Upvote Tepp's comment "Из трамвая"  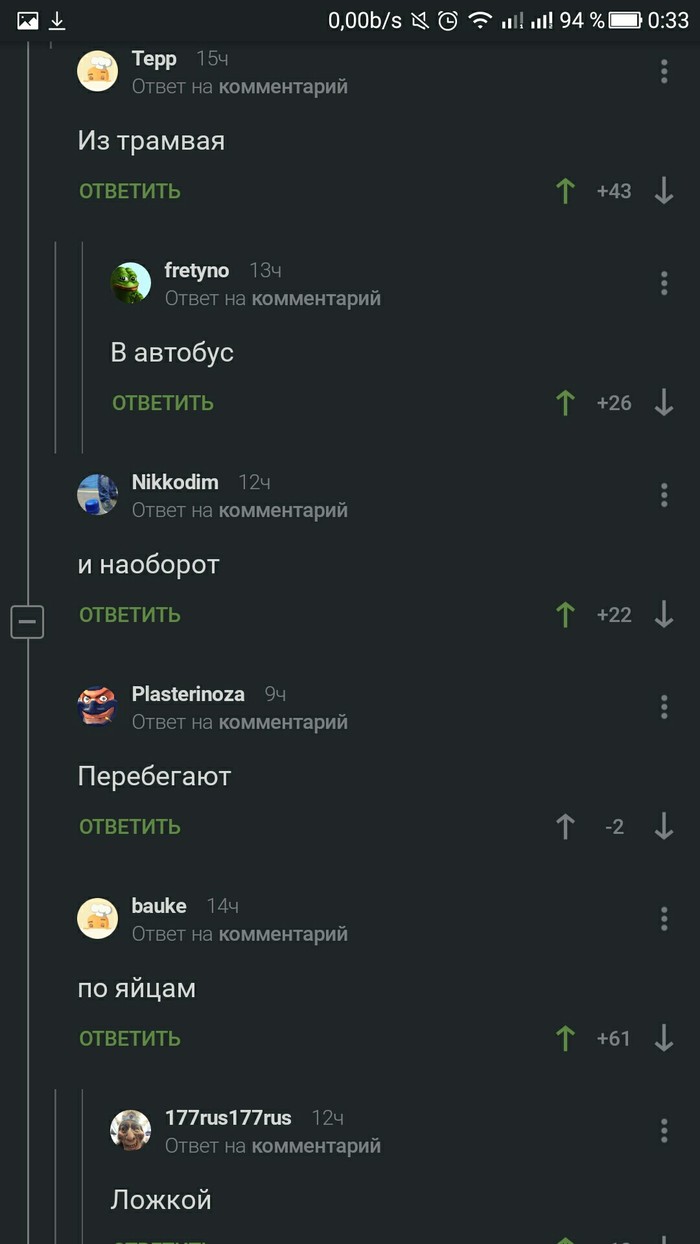[565, 191]
